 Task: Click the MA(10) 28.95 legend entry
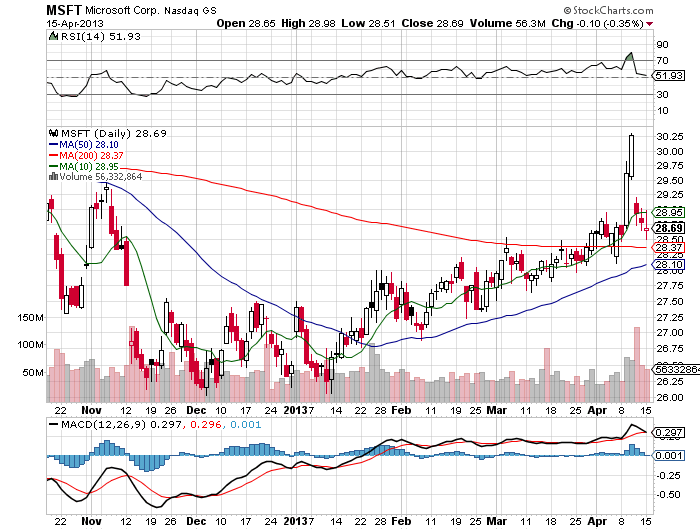click(89, 167)
